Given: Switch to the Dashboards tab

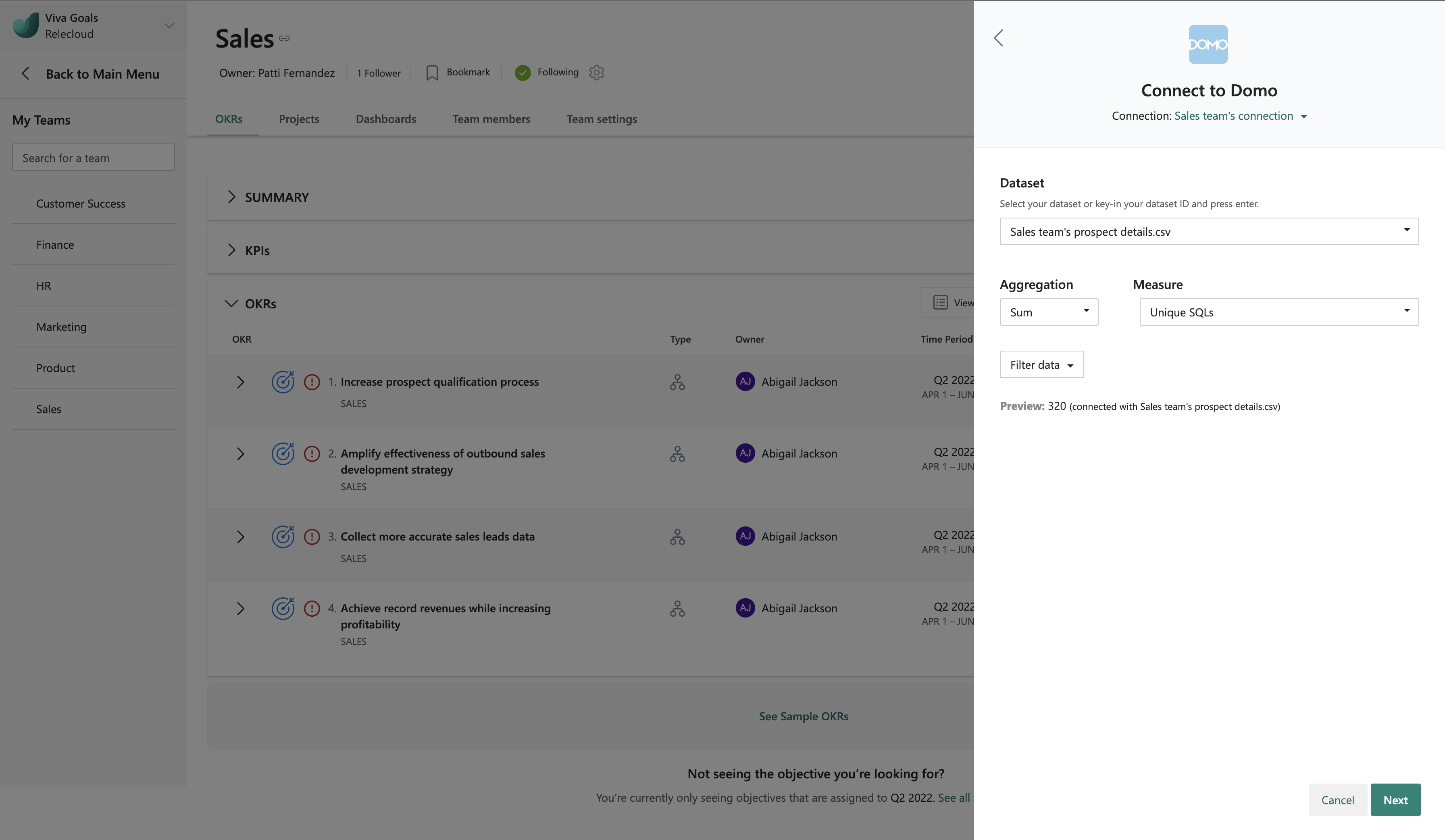Looking at the screenshot, I should (x=386, y=119).
